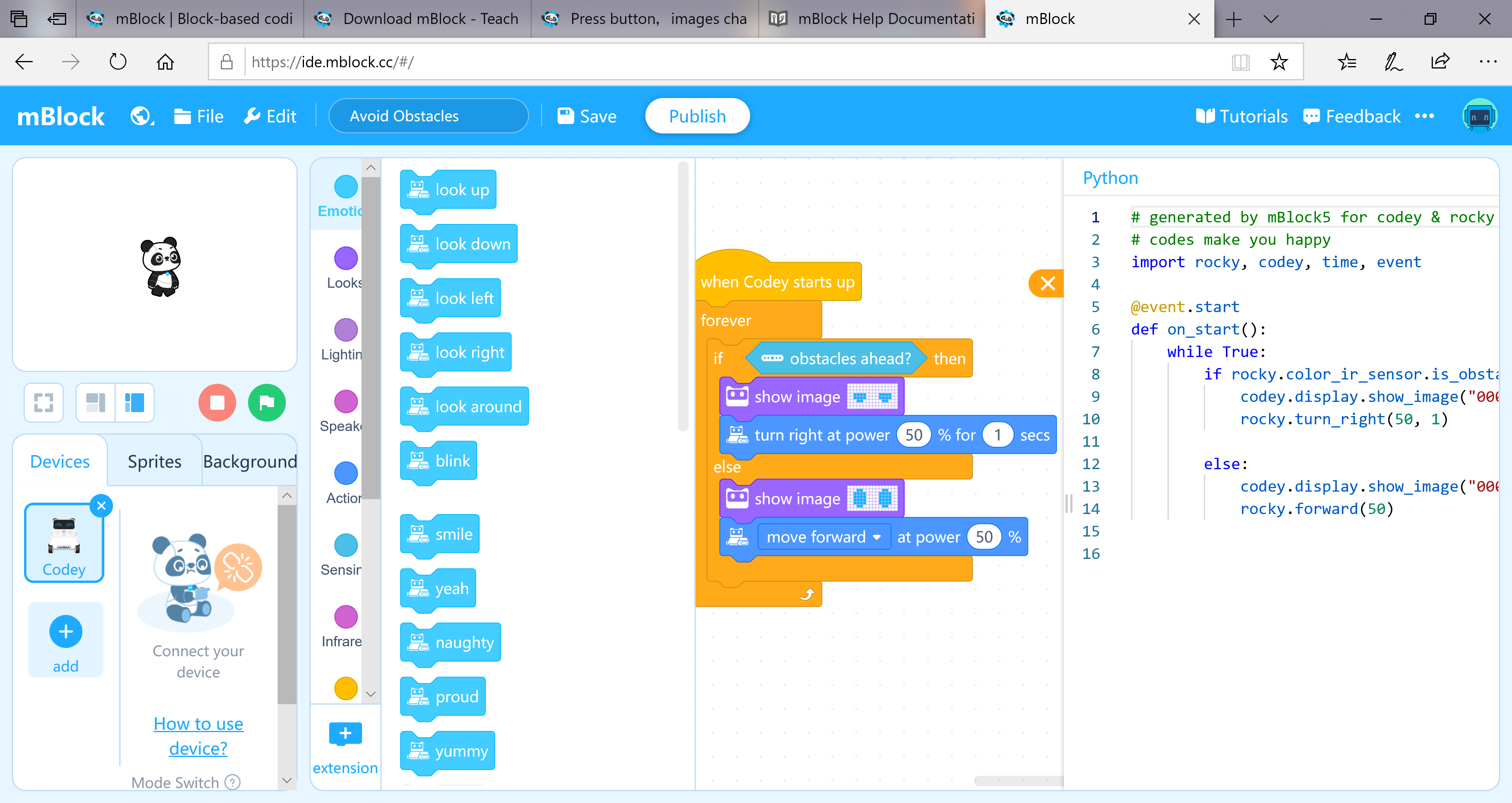
Task: Click the red stop button
Action: click(x=217, y=403)
